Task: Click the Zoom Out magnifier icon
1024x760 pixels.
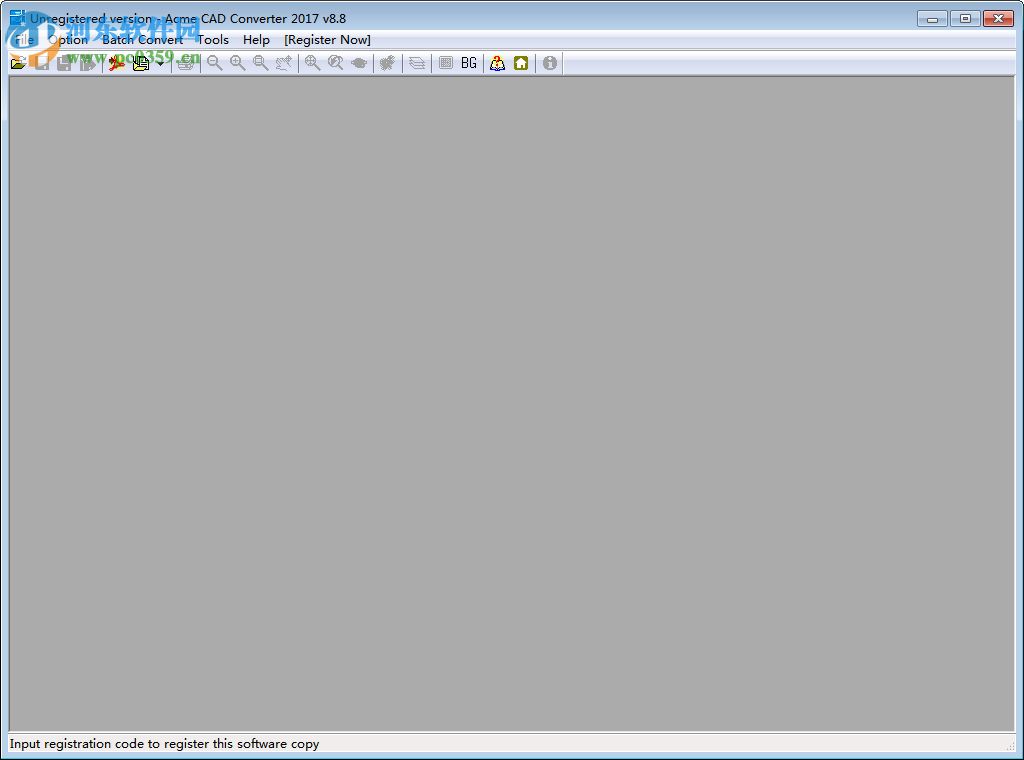Action: coord(214,63)
